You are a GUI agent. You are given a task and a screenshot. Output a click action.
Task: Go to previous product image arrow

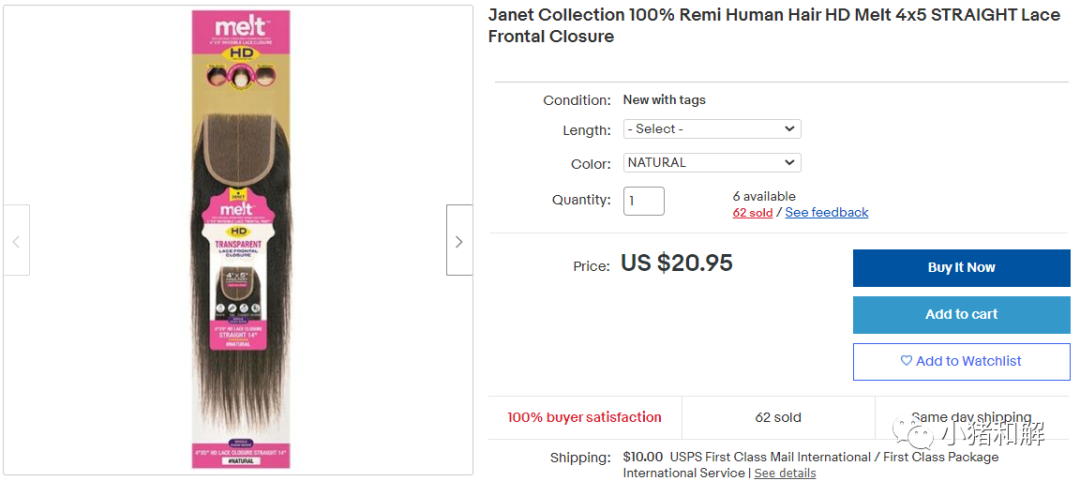(x=17, y=240)
